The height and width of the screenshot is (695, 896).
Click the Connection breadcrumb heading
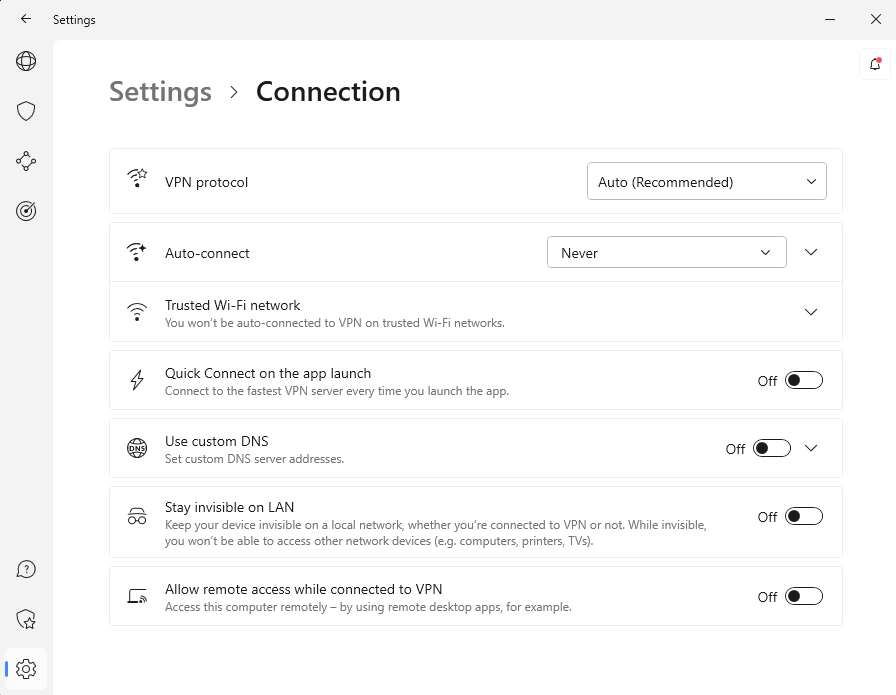[x=328, y=92]
